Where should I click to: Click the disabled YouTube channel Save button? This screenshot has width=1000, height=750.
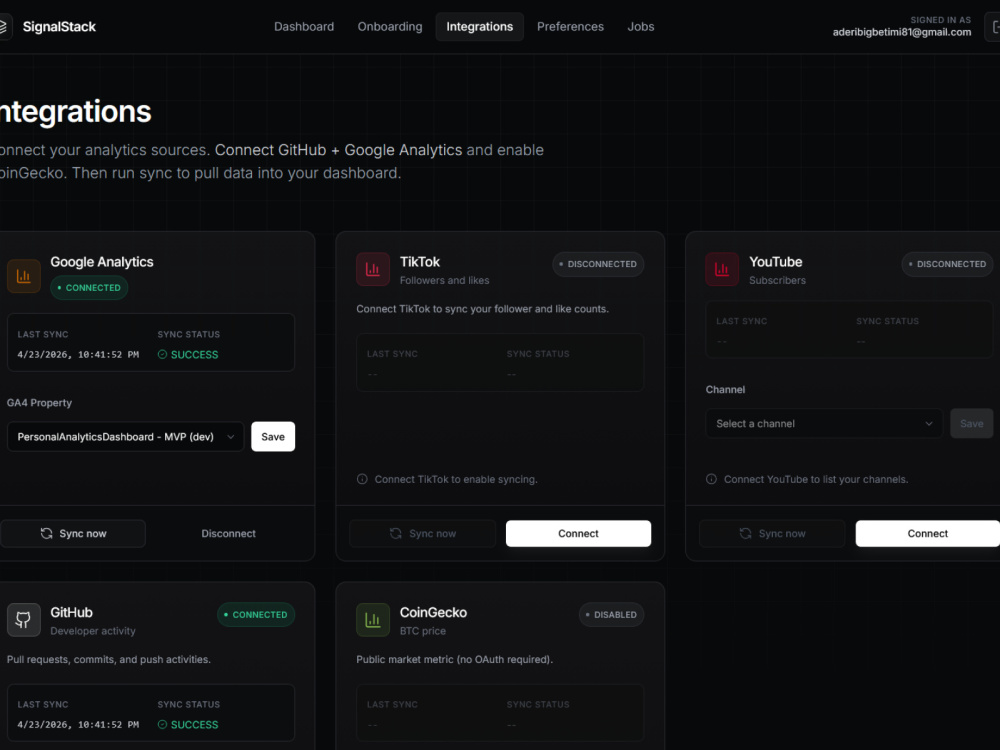point(971,423)
